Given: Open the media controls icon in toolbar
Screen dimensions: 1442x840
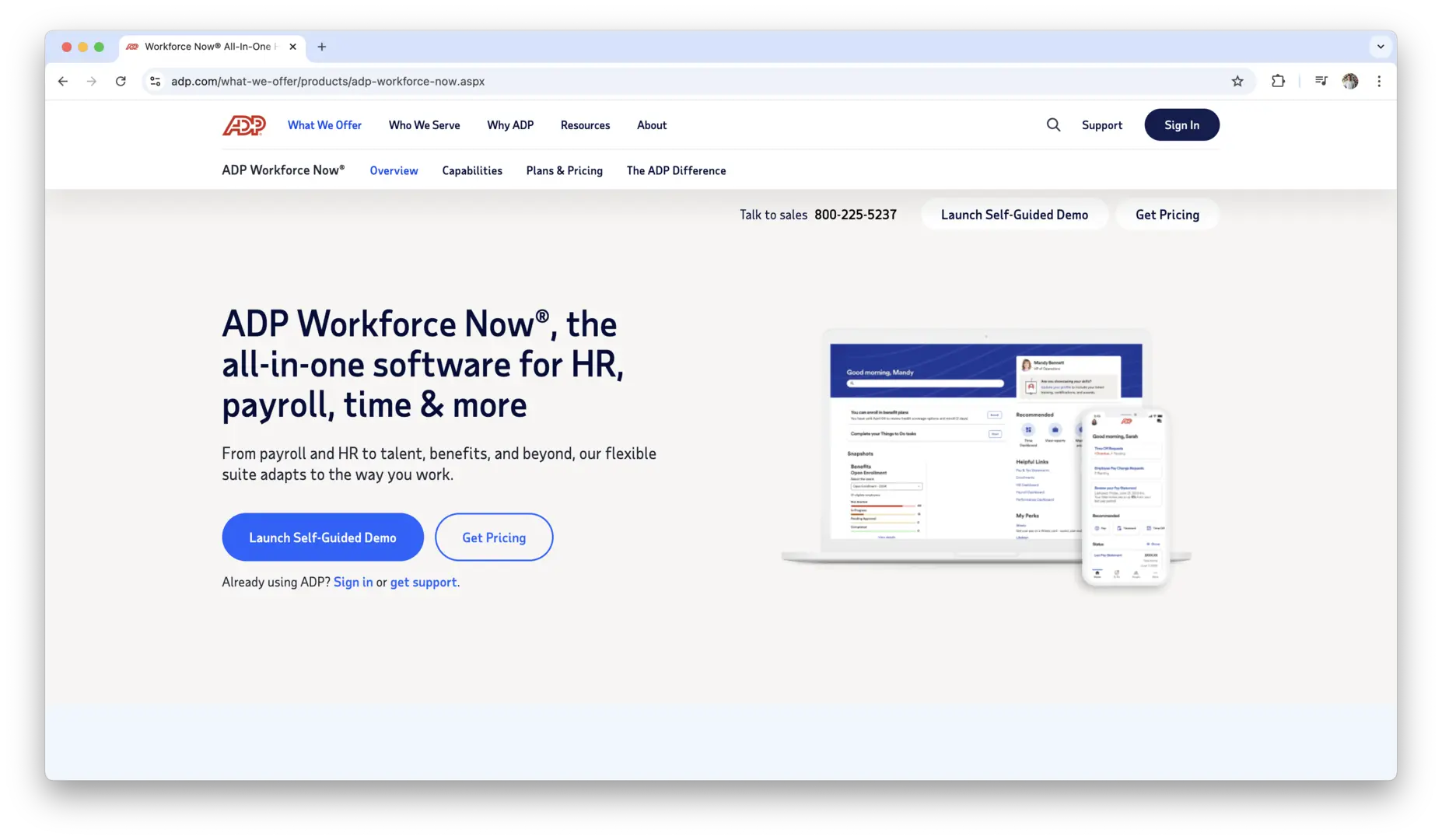Looking at the screenshot, I should click(1321, 81).
